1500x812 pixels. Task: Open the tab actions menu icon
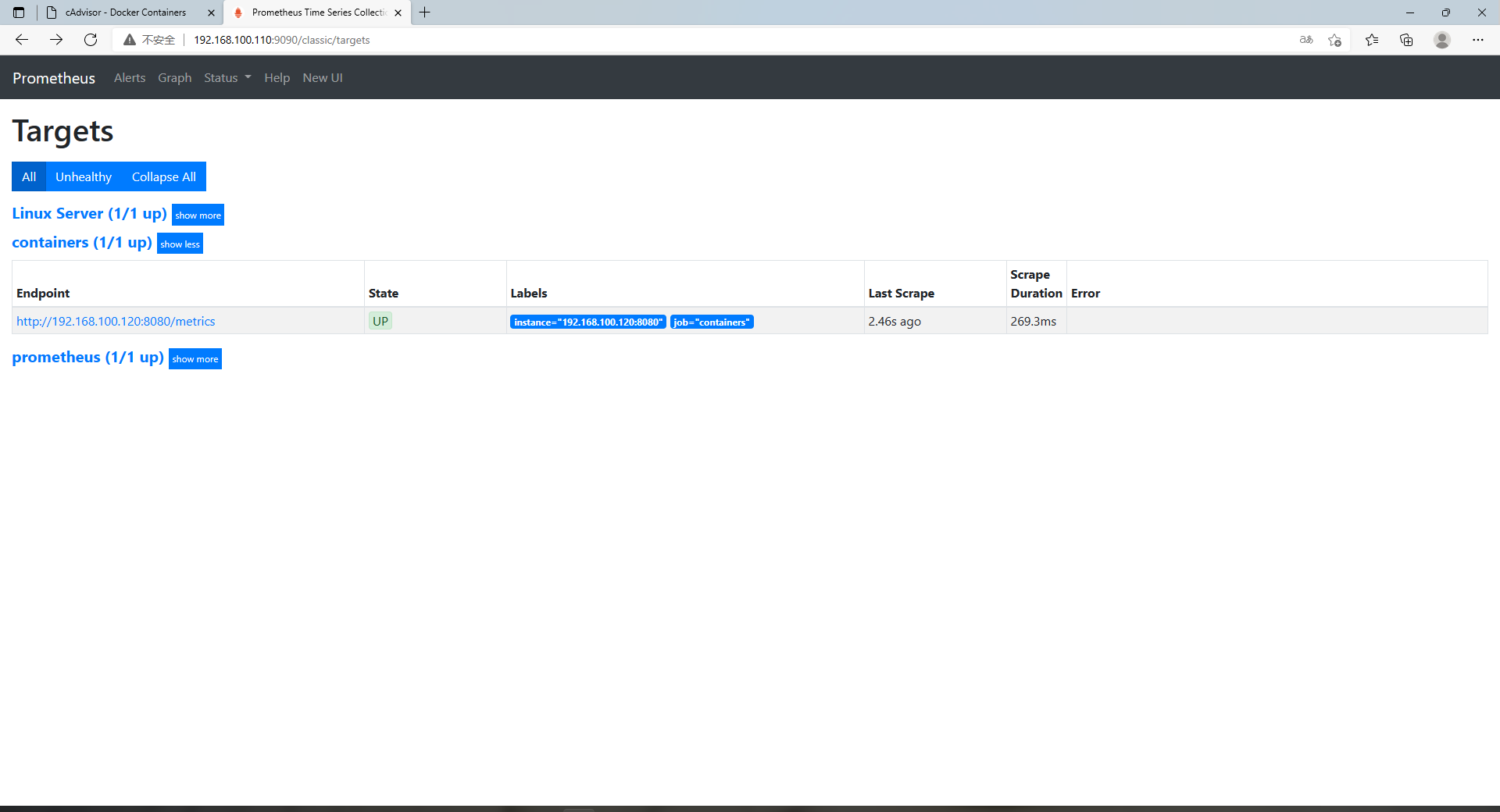pos(19,12)
